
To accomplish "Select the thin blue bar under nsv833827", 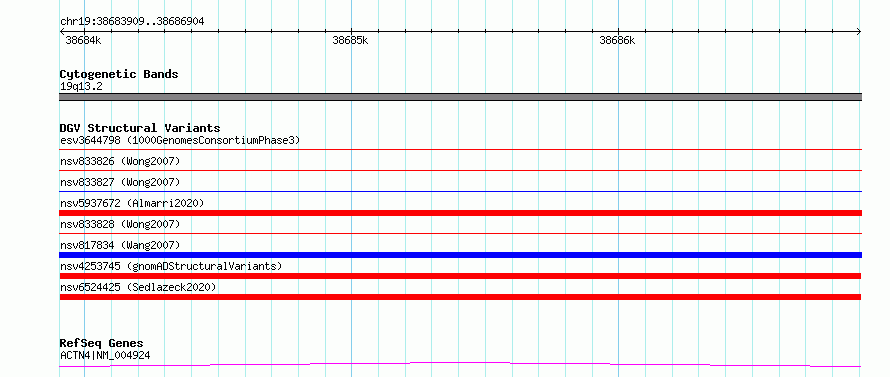I will tap(460, 191).
